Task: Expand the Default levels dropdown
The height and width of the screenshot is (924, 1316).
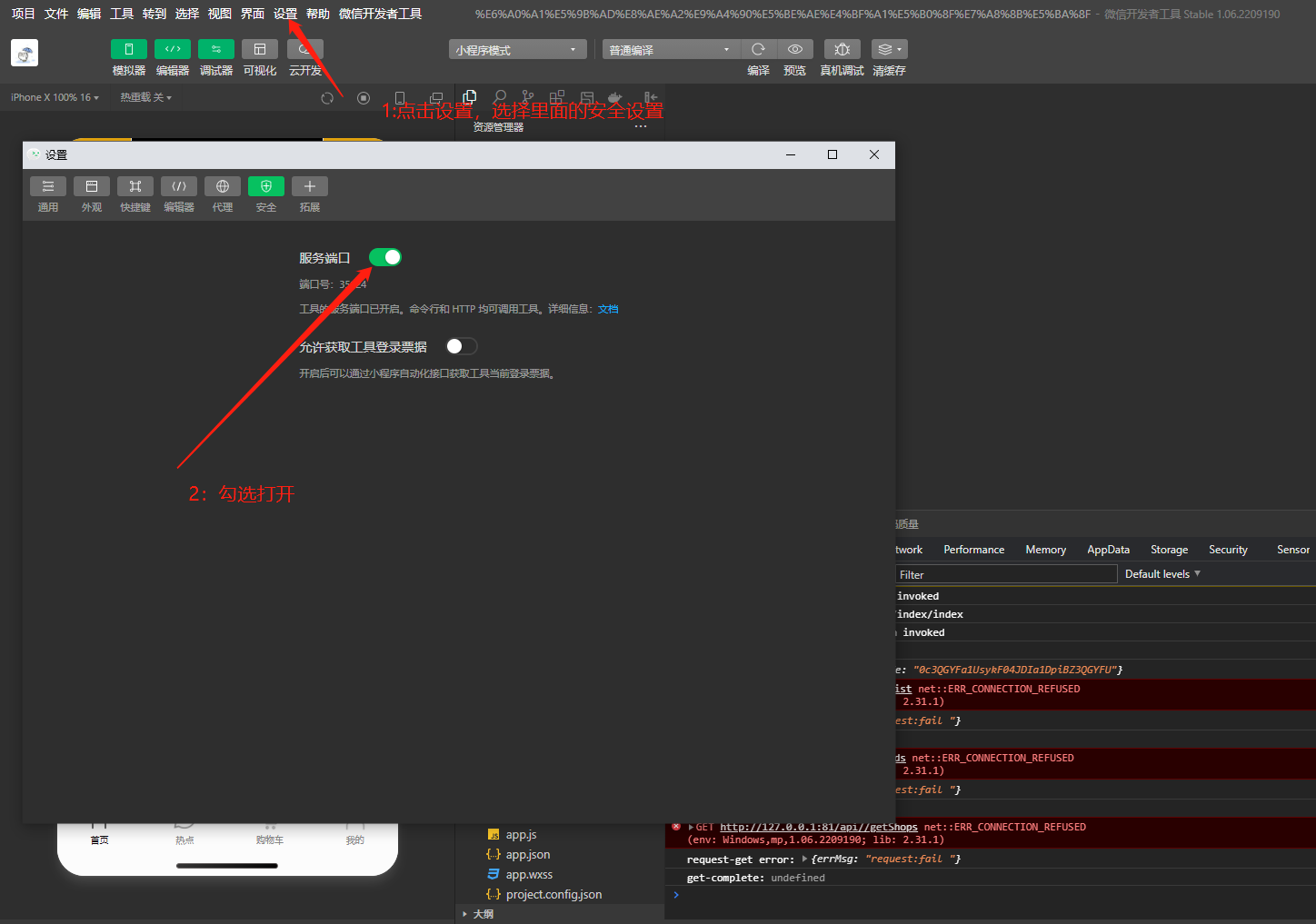Action: pyautogui.click(x=1162, y=574)
